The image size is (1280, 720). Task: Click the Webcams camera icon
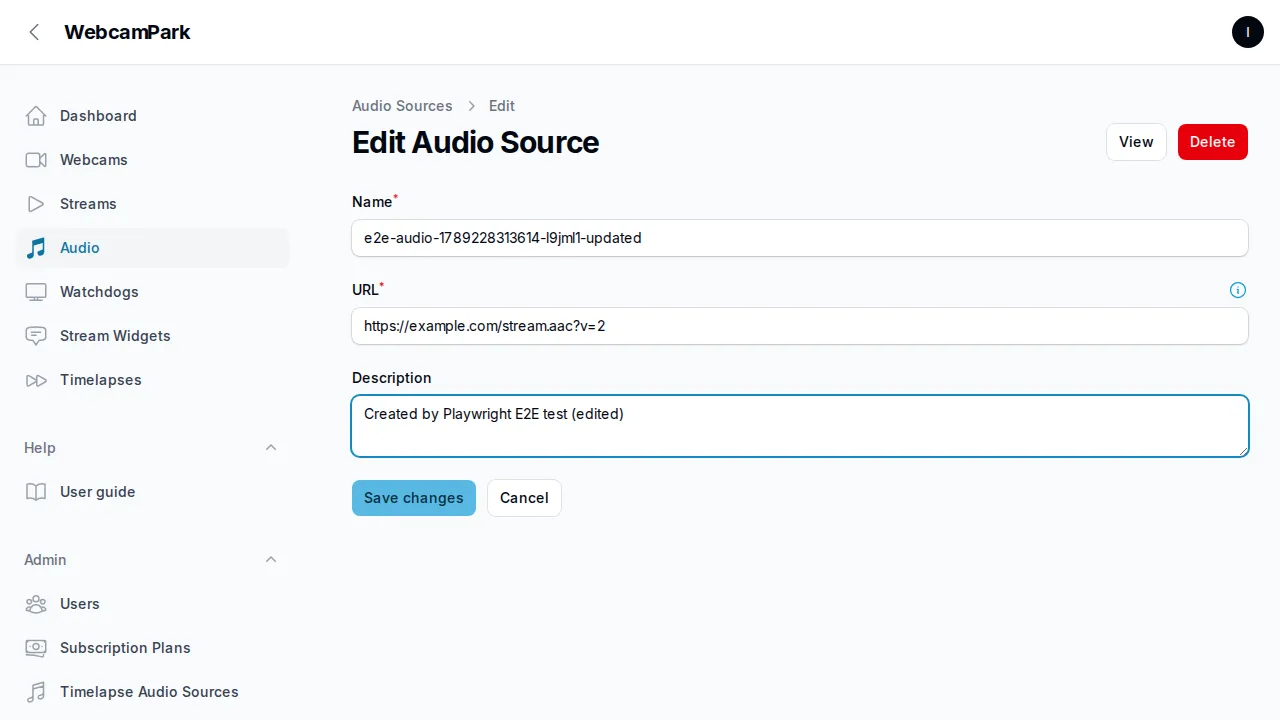pyautogui.click(x=36, y=160)
